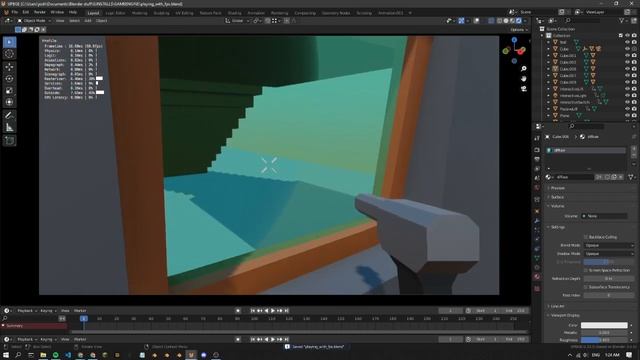Enable Screen Space Refraction checkbox
Image resolution: width=640 pixels, height=360 pixels.
586,270
